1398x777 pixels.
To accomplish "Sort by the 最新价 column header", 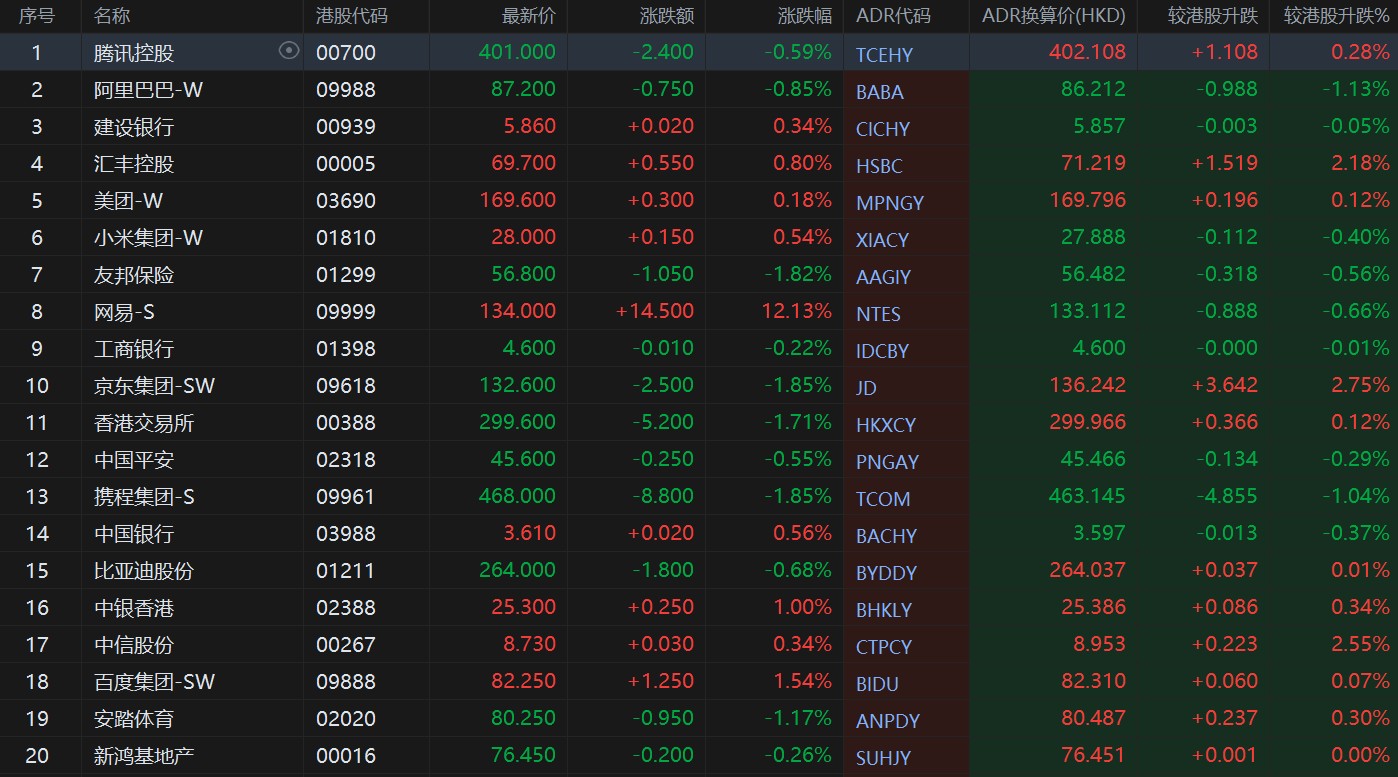I will coord(528,15).
